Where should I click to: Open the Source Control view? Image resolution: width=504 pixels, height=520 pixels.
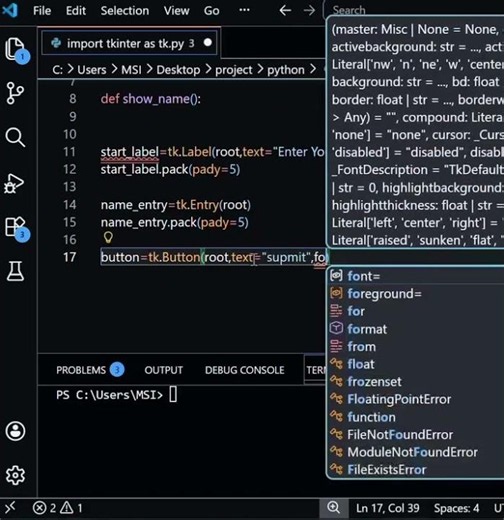tap(15, 93)
